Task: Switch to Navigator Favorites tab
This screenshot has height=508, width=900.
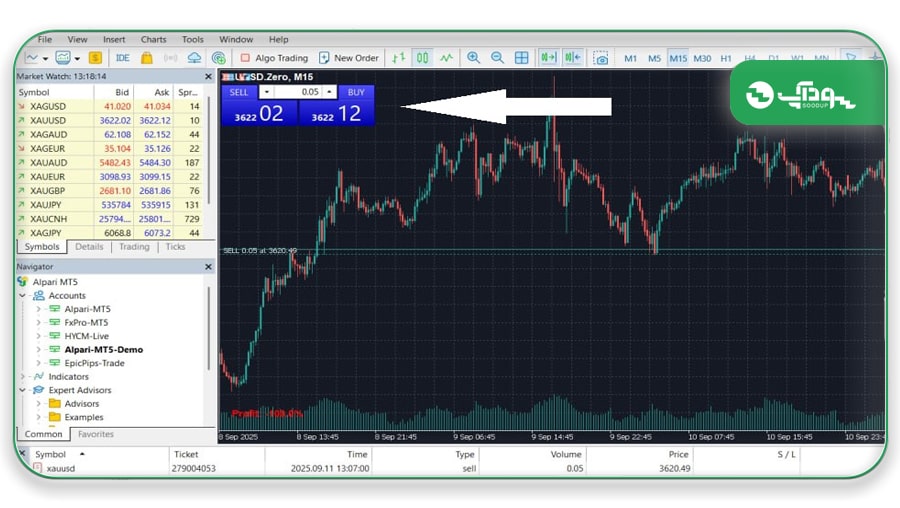Action: (95, 434)
